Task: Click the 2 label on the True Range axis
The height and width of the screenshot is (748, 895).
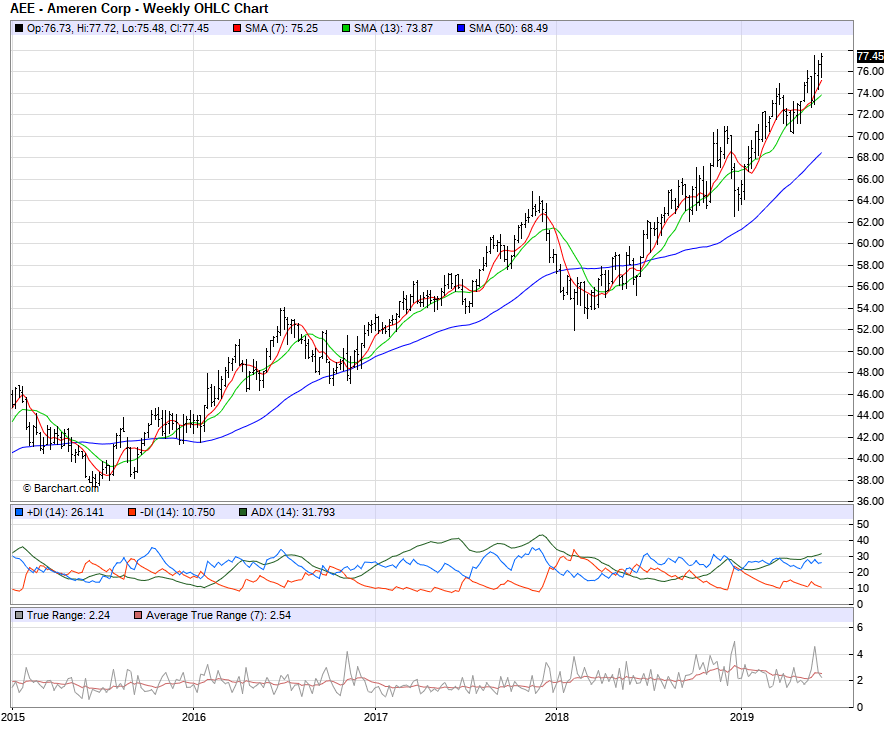Action: pos(860,681)
